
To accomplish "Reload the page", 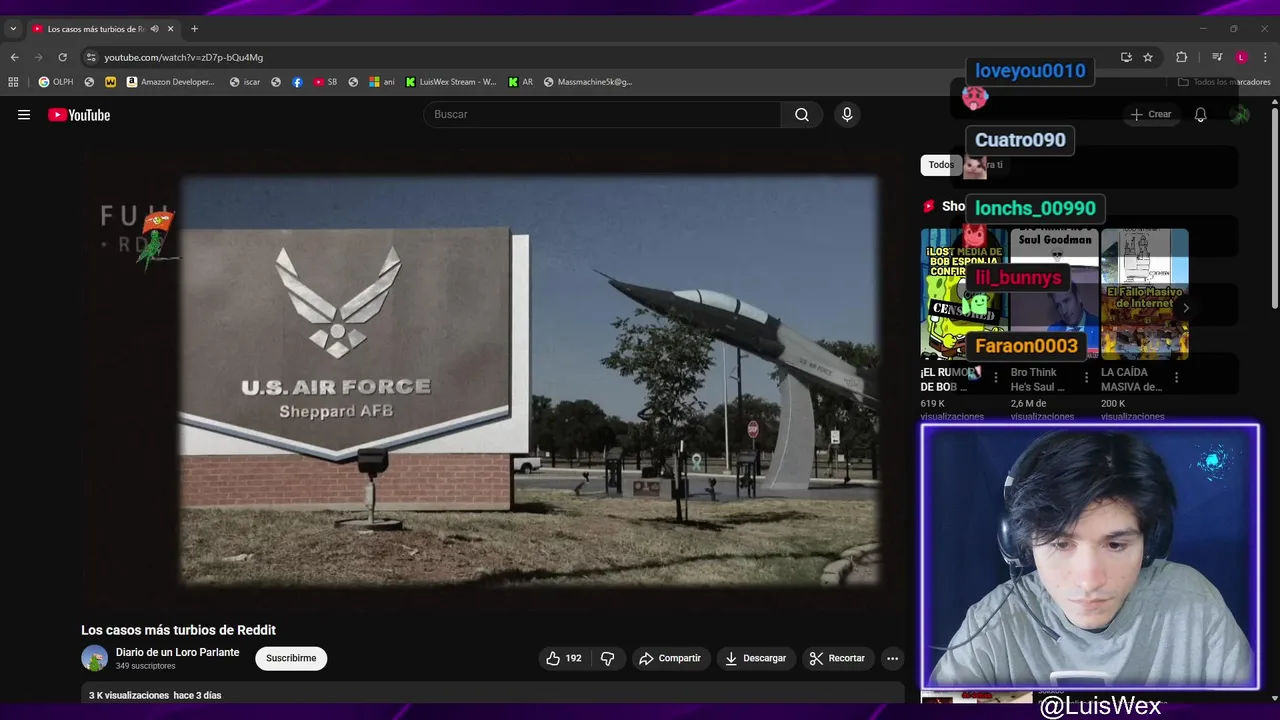I will click(62, 57).
